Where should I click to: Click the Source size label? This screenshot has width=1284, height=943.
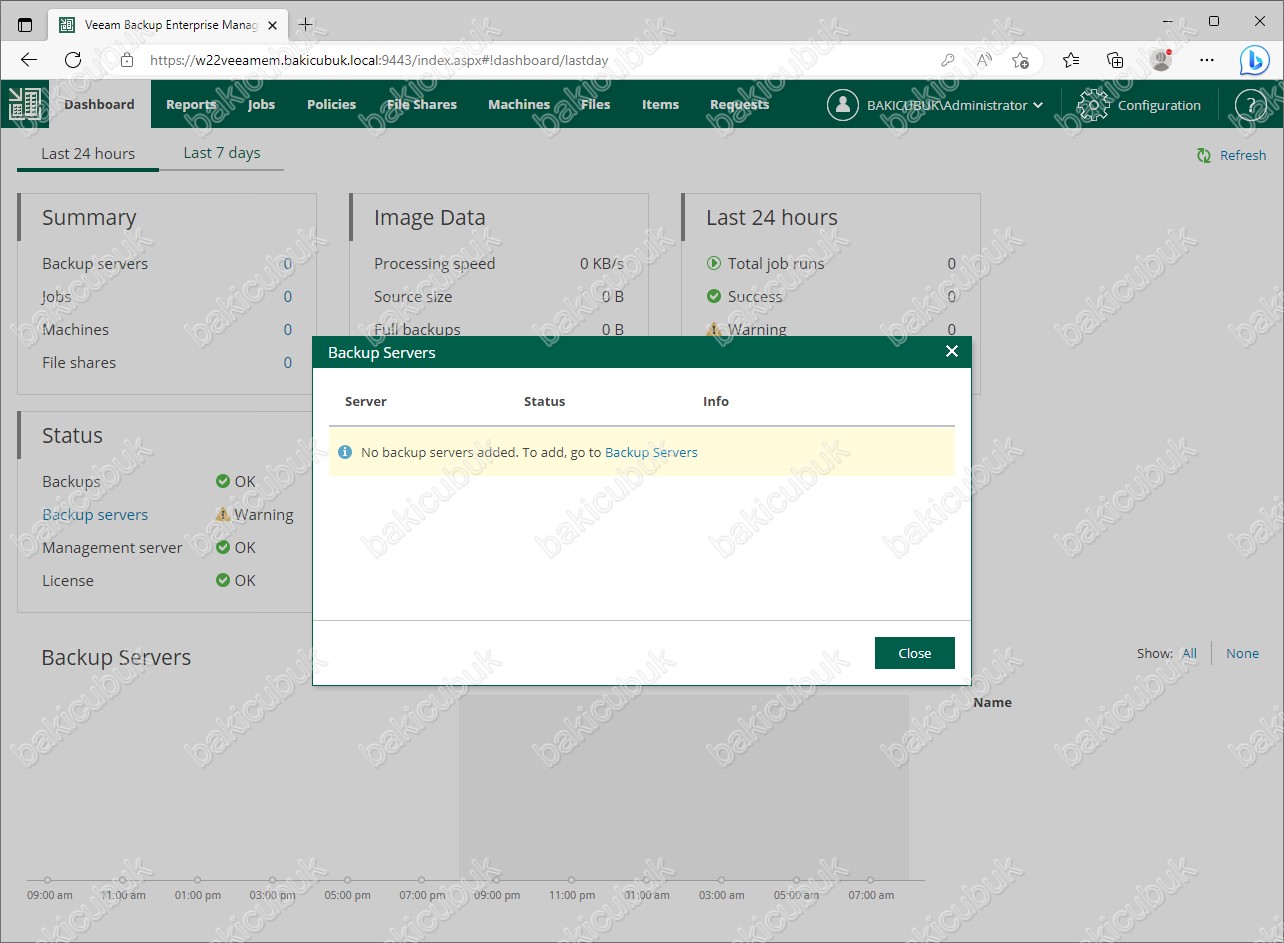pyautogui.click(x=413, y=296)
